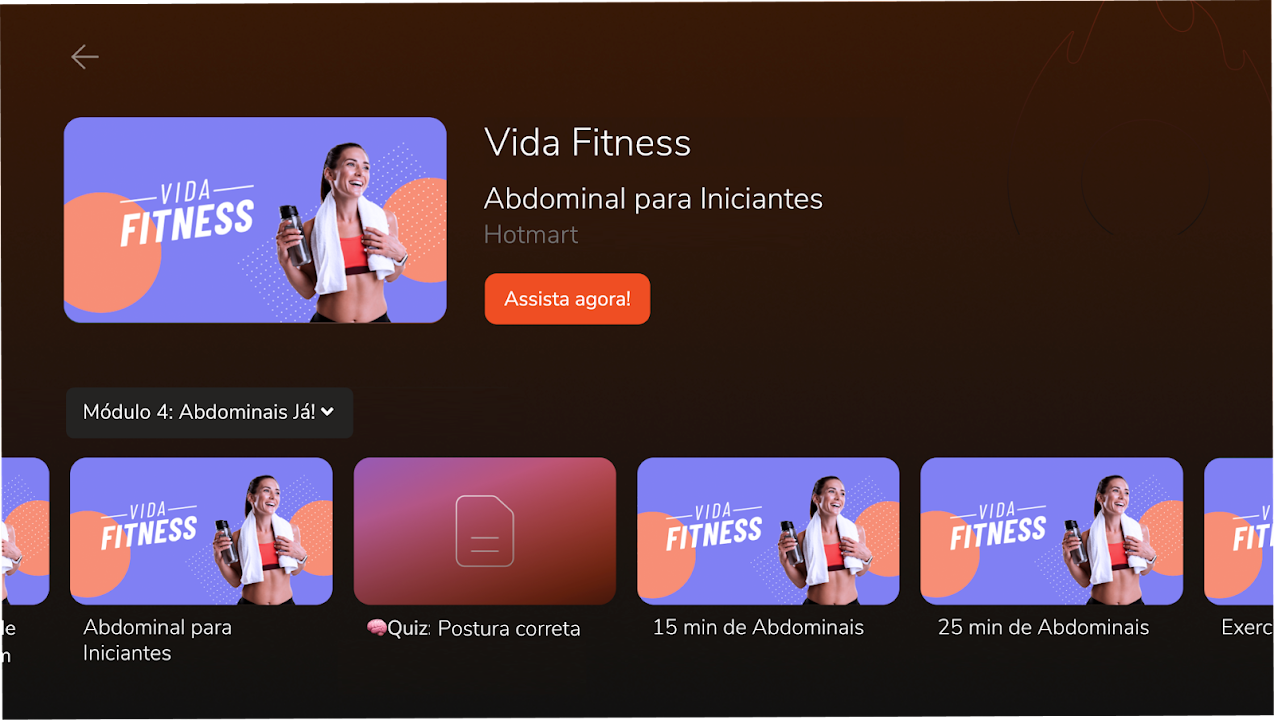Viewport: 1274px width, 720px height.
Task: Play the Abdominal para Iniciantes lesson thumbnail
Action: tap(201, 531)
